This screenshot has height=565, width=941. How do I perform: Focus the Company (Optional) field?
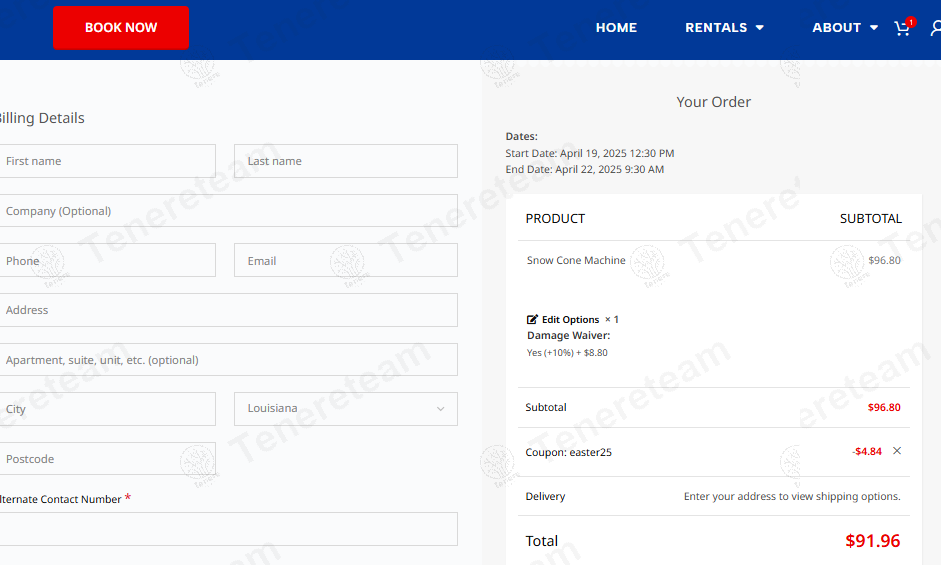pyautogui.click(x=229, y=211)
